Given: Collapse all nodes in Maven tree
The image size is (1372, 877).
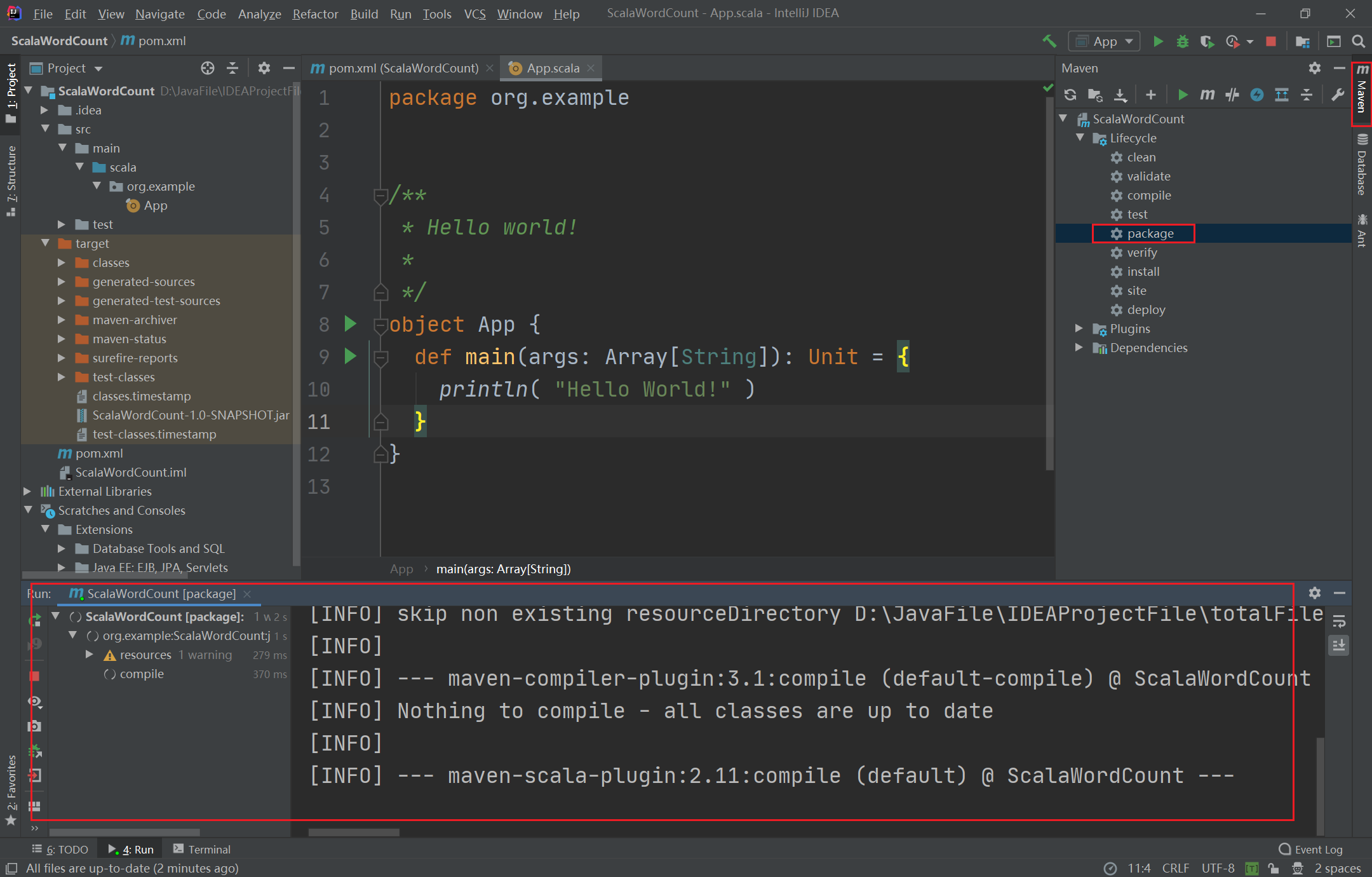Looking at the screenshot, I should (1307, 95).
